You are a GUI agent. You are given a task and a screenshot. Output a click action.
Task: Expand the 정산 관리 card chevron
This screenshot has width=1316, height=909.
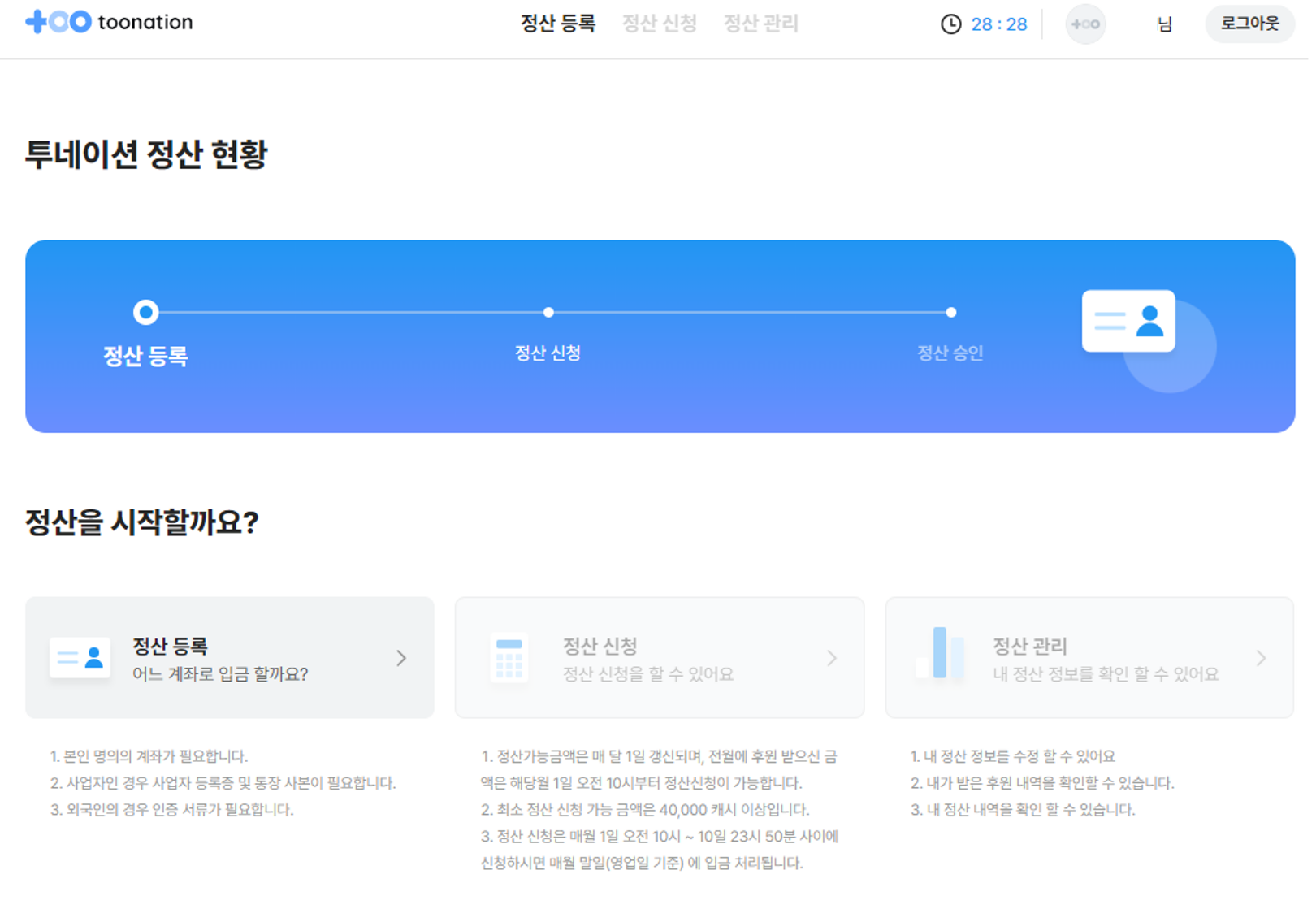pos(1261,658)
